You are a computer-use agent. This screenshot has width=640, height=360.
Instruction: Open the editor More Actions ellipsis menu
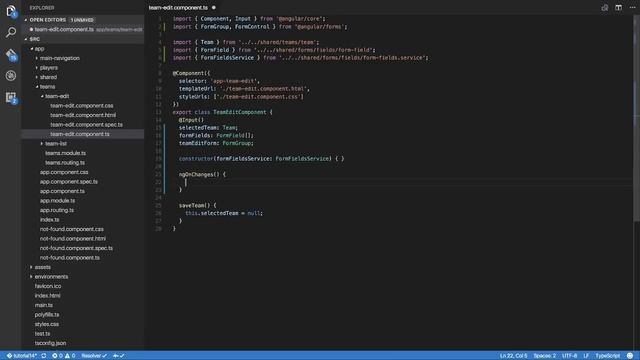632,8
